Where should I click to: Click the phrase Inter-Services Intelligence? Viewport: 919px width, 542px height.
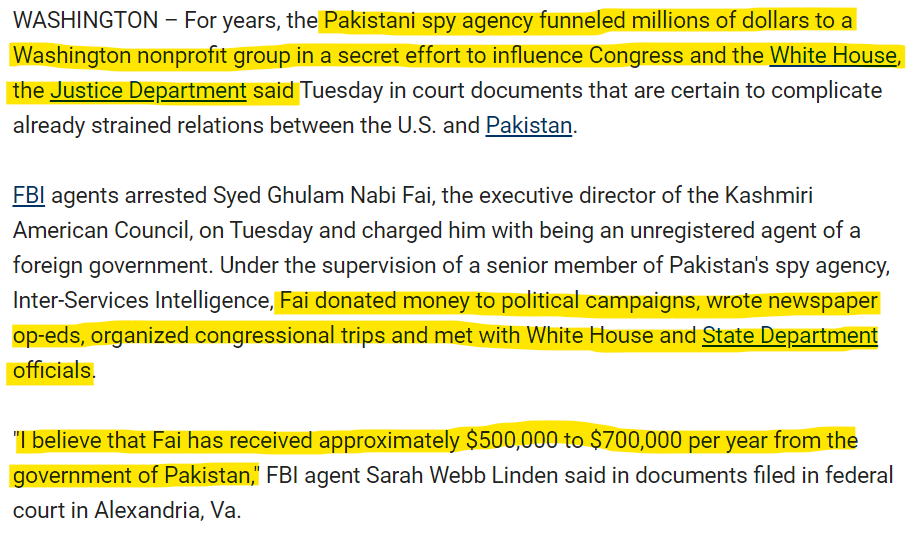click(x=141, y=300)
